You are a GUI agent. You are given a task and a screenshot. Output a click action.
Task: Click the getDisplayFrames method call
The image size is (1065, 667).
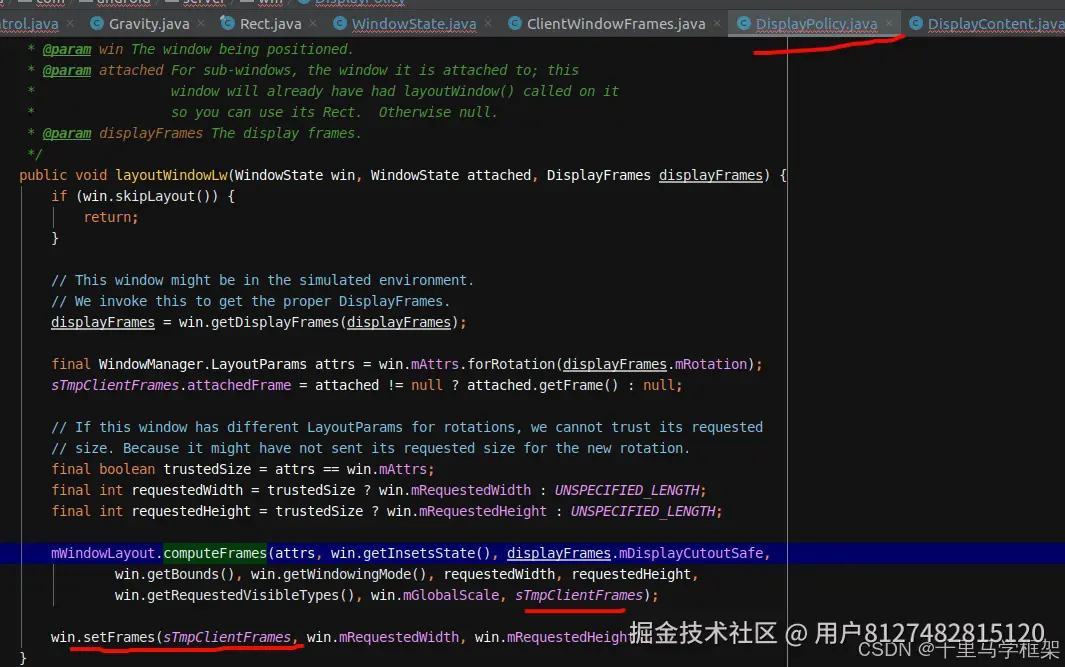(274, 323)
